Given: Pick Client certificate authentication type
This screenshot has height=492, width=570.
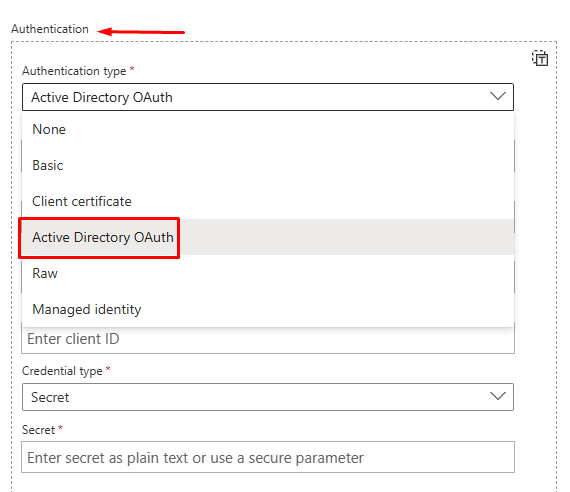Looking at the screenshot, I should pyautogui.click(x=268, y=201).
